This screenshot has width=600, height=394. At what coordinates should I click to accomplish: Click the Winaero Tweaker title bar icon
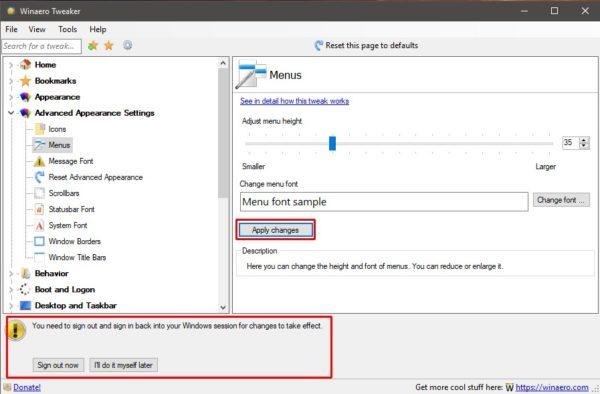[11, 11]
